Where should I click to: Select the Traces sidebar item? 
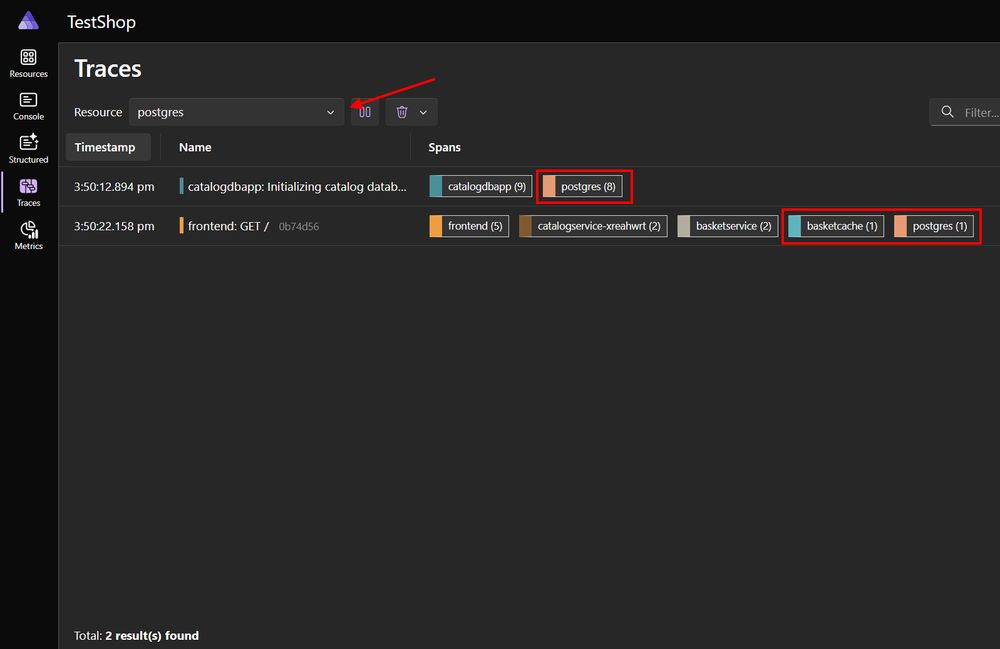[x=28, y=192]
